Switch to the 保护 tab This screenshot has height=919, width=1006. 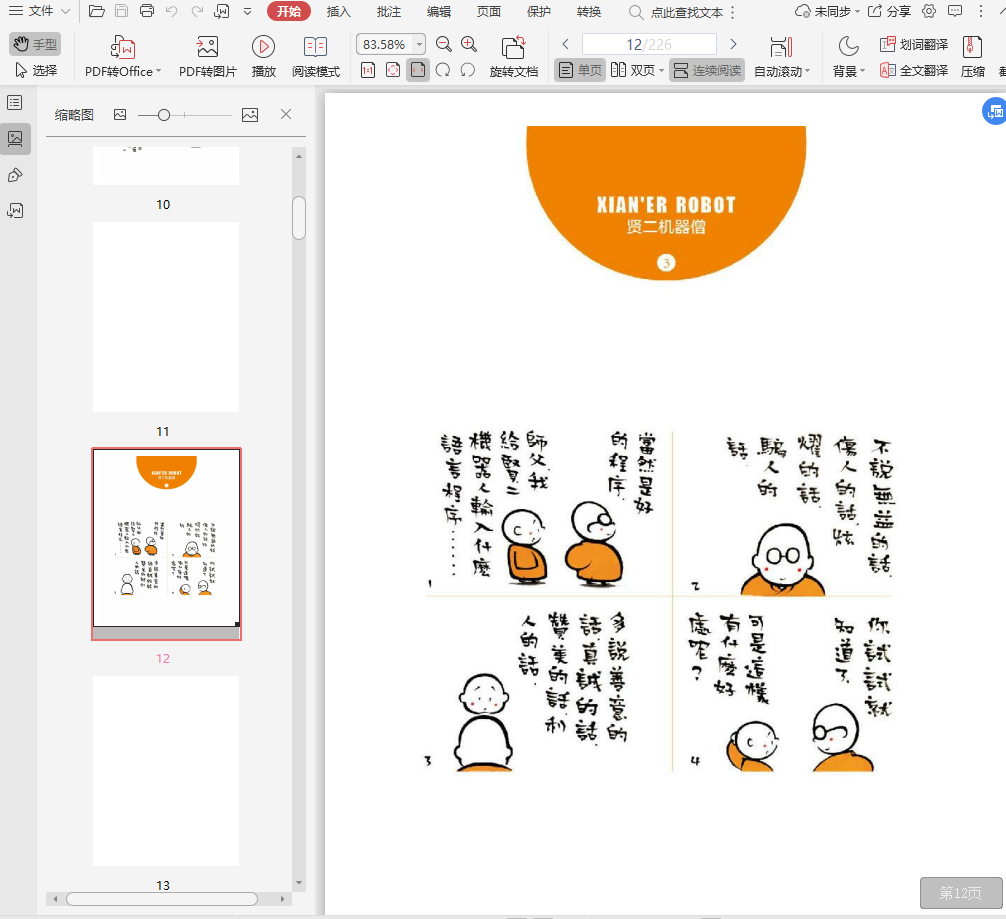click(x=538, y=12)
